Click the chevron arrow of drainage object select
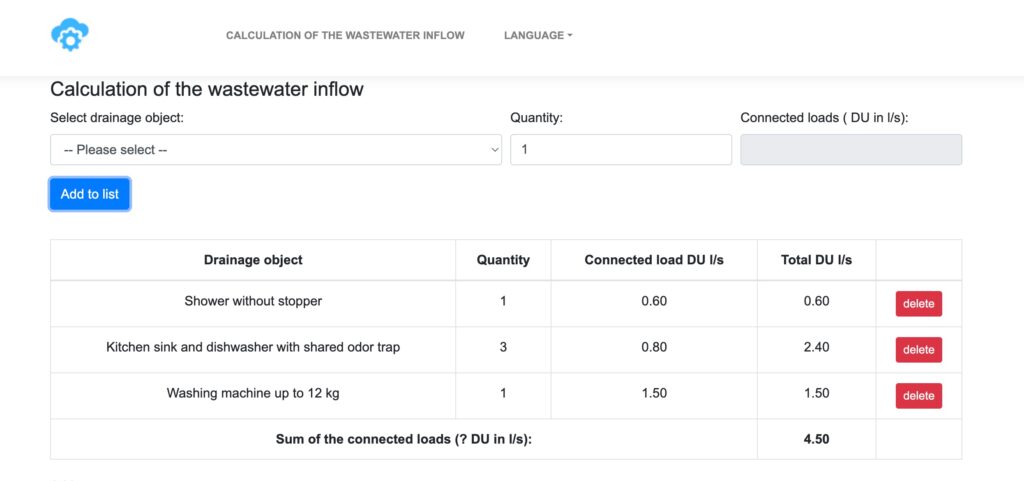This screenshot has height=481, width=1024. [494, 149]
